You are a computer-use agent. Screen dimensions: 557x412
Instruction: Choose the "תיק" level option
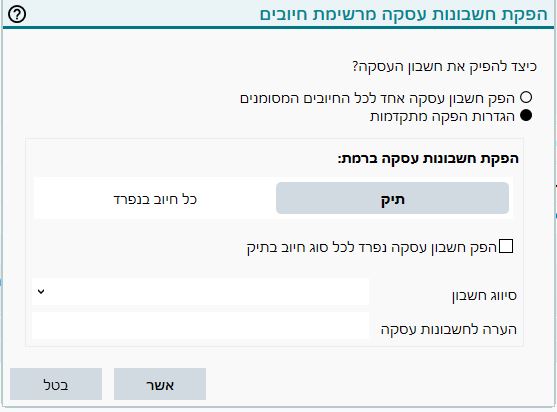coord(392,198)
